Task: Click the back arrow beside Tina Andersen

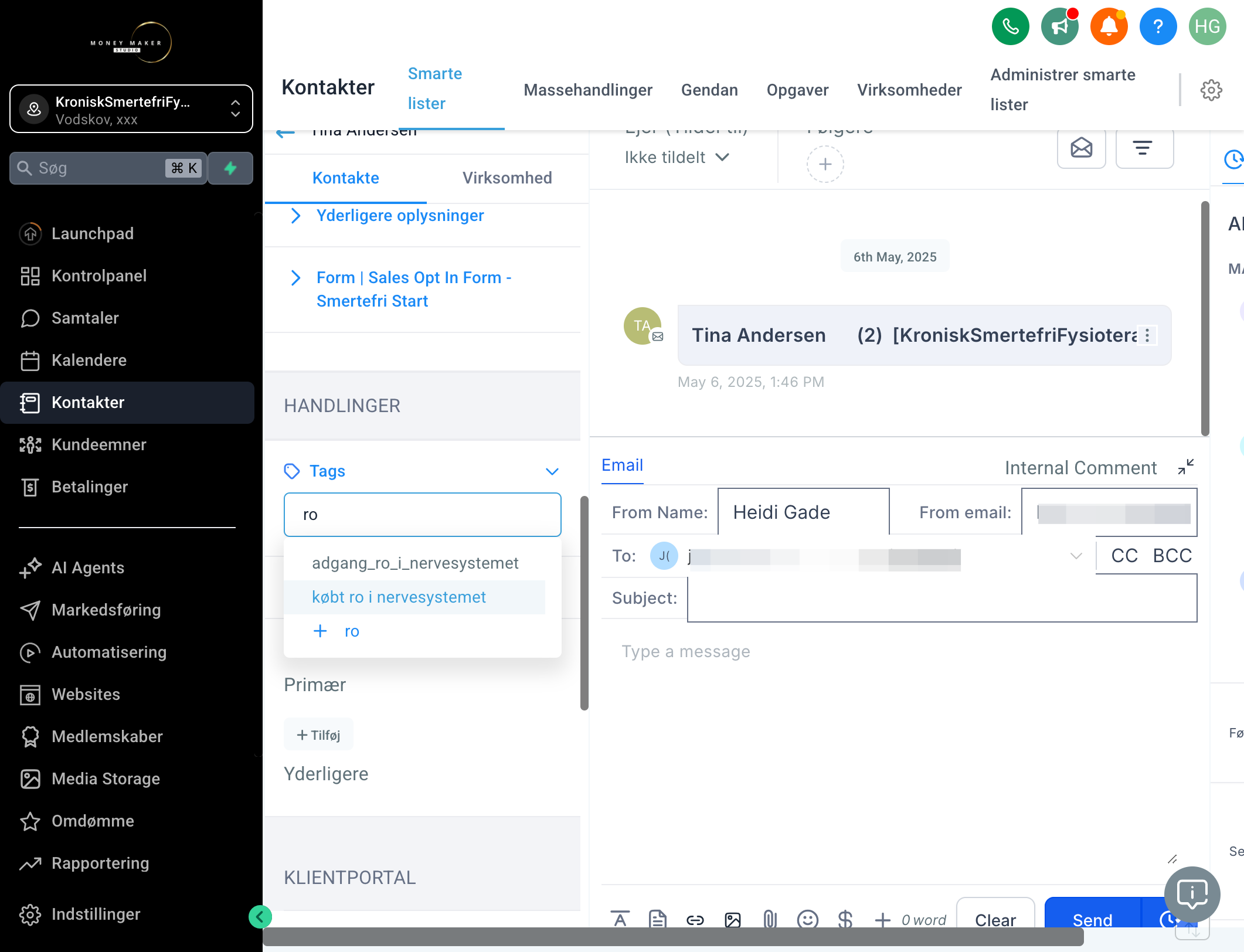Action: (x=285, y=133)
